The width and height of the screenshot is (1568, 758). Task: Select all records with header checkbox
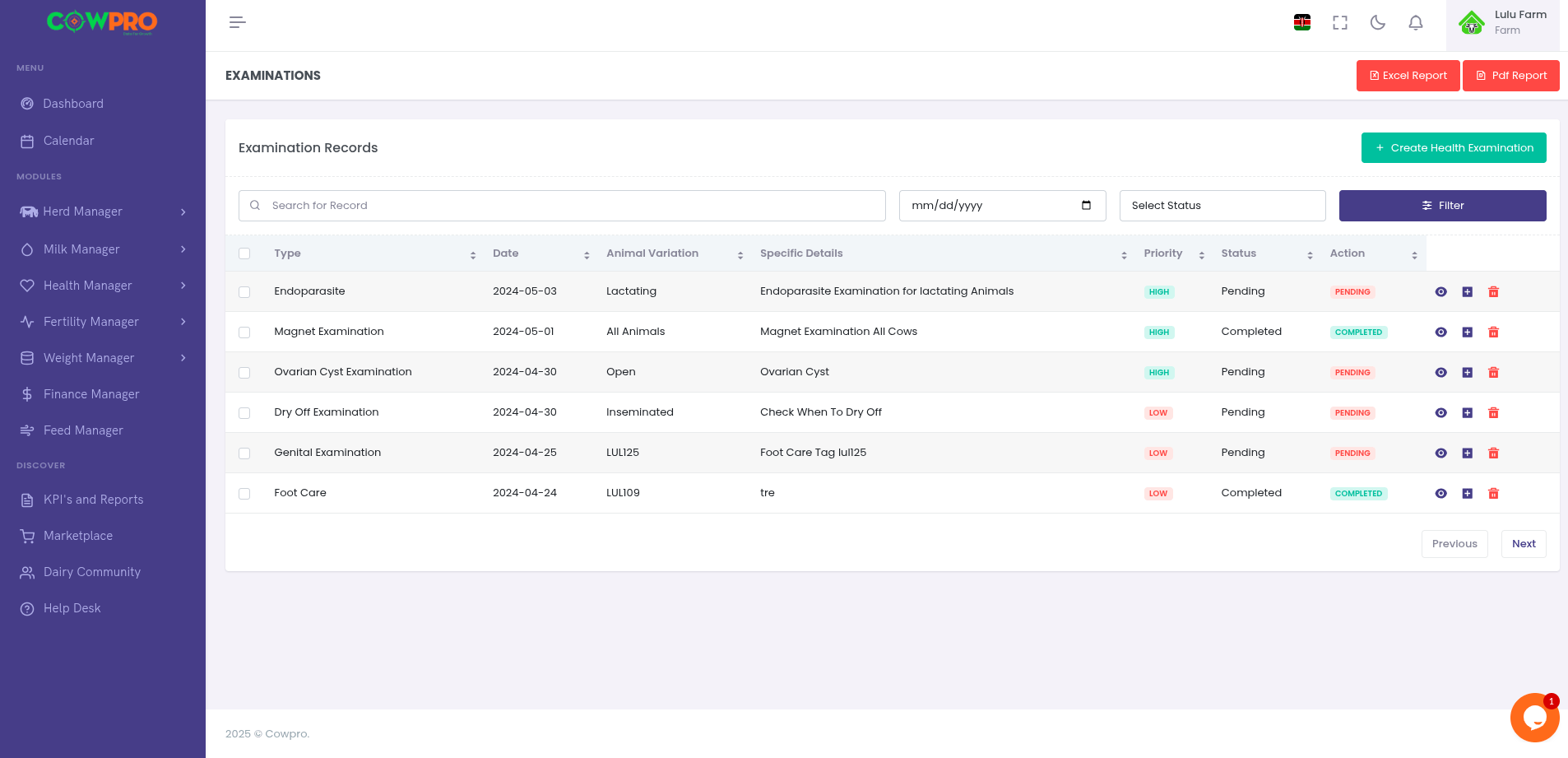[244, 253]
